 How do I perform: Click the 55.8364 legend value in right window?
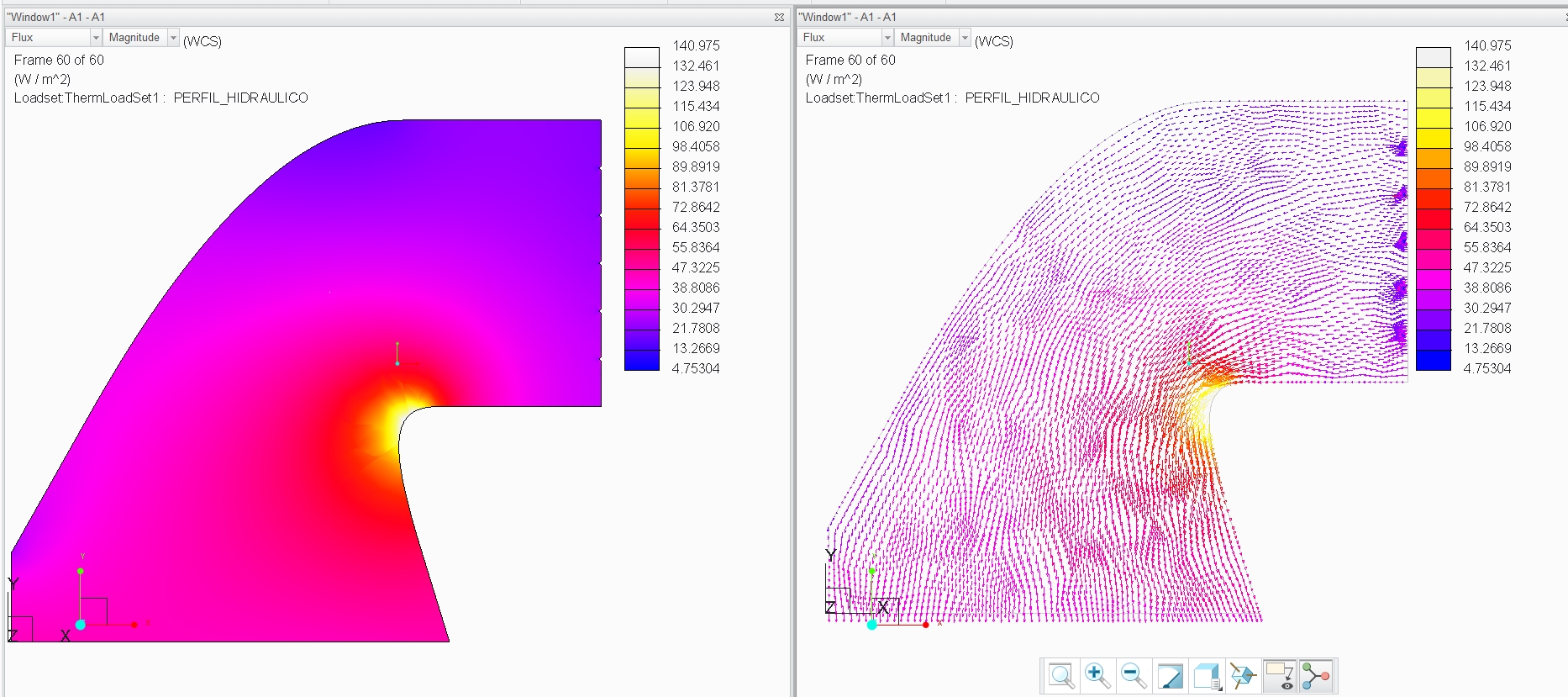click(1487, 247)
